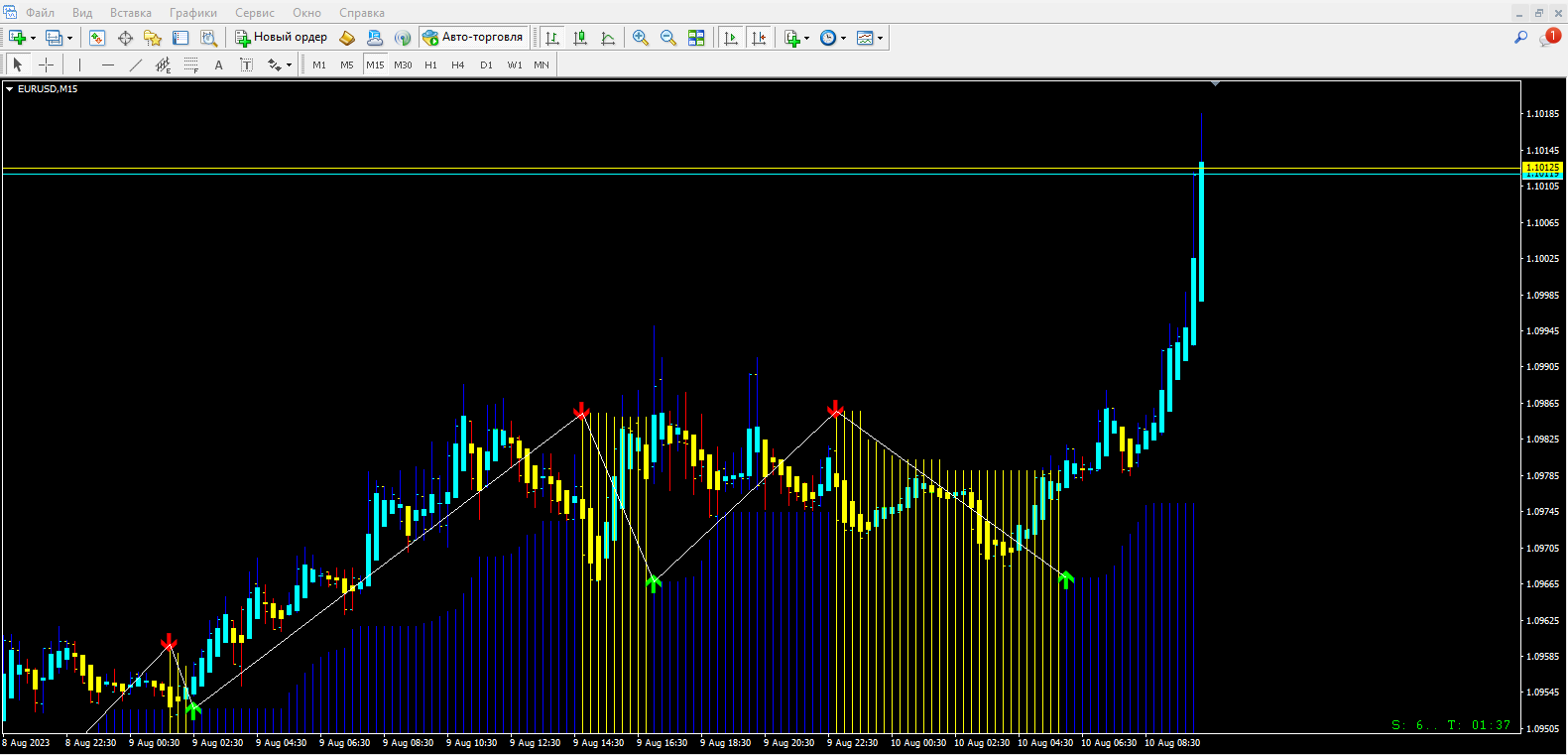Select the trendline drawing tool

(x=136, y=64)
